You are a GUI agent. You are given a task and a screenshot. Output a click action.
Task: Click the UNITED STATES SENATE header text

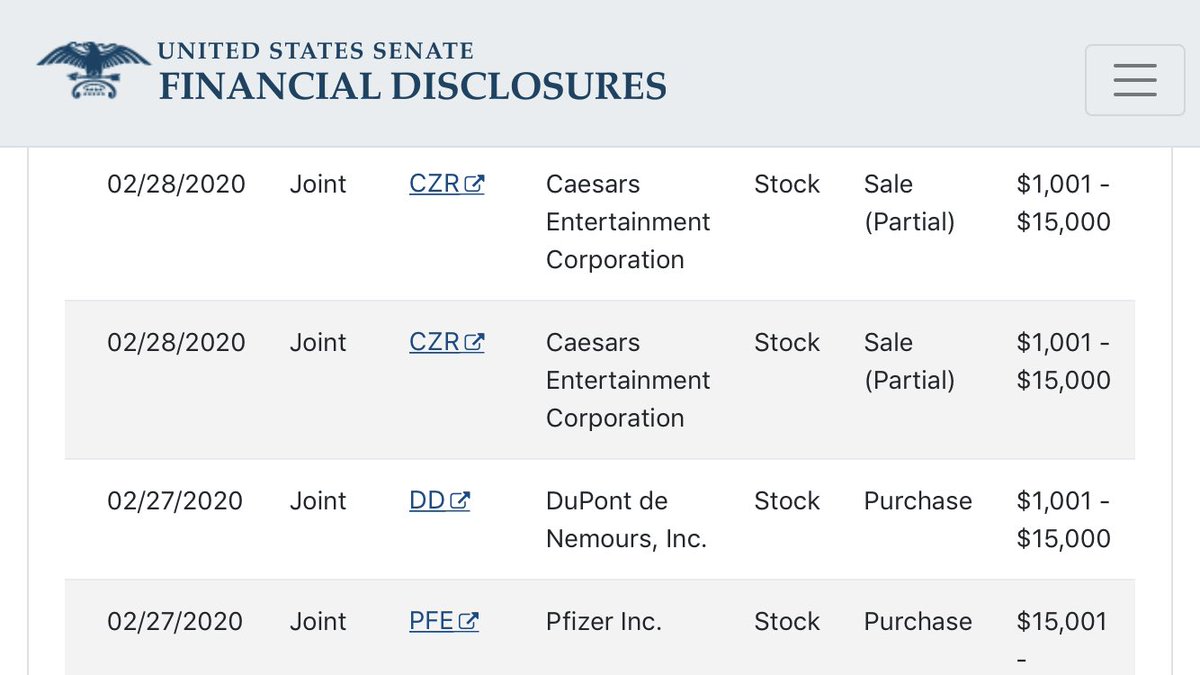coord(316,50)
